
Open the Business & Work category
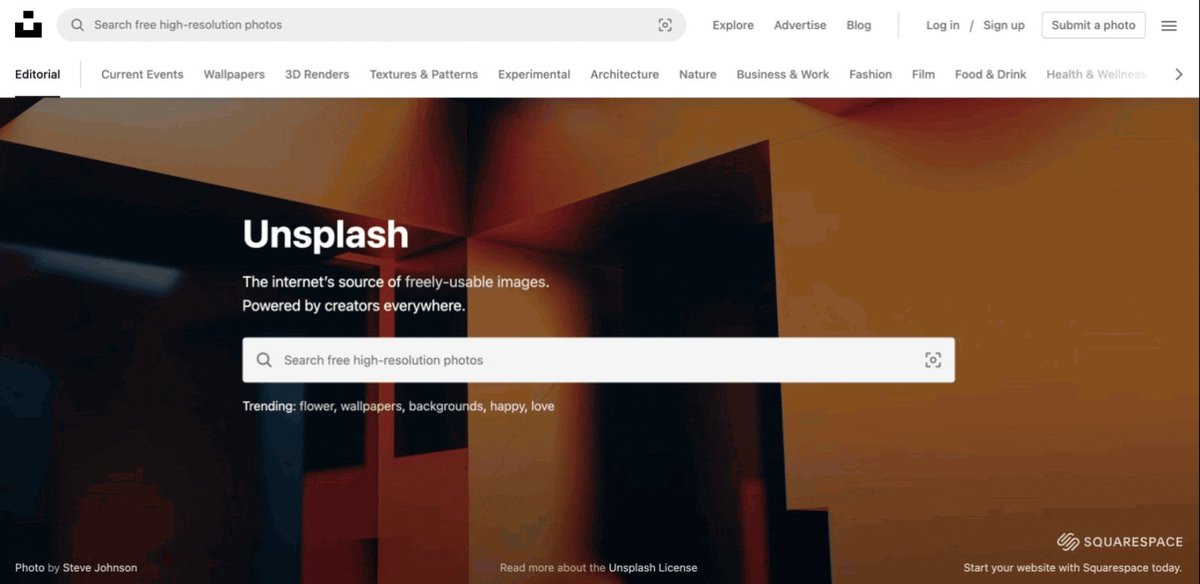click(783, 74)
